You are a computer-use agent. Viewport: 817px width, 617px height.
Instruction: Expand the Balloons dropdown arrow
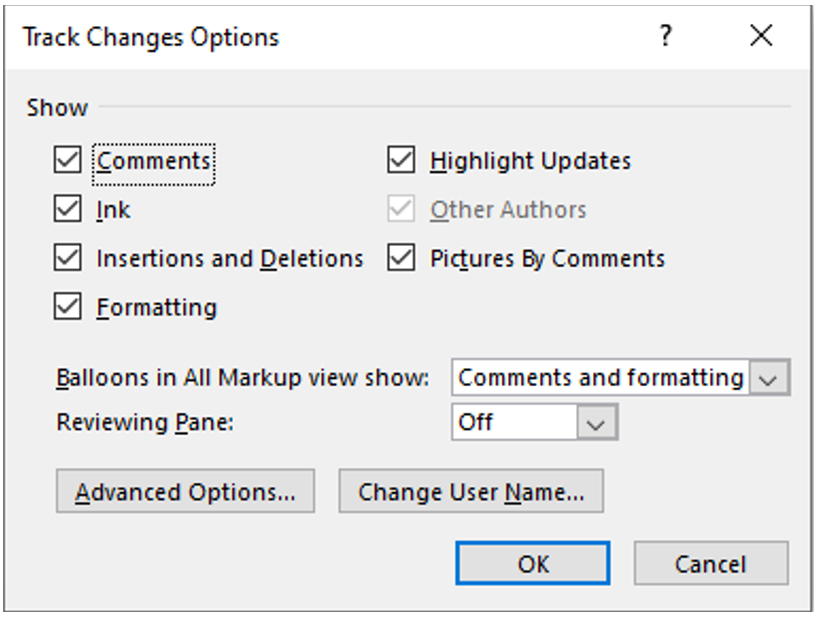[x=768, y=378]
